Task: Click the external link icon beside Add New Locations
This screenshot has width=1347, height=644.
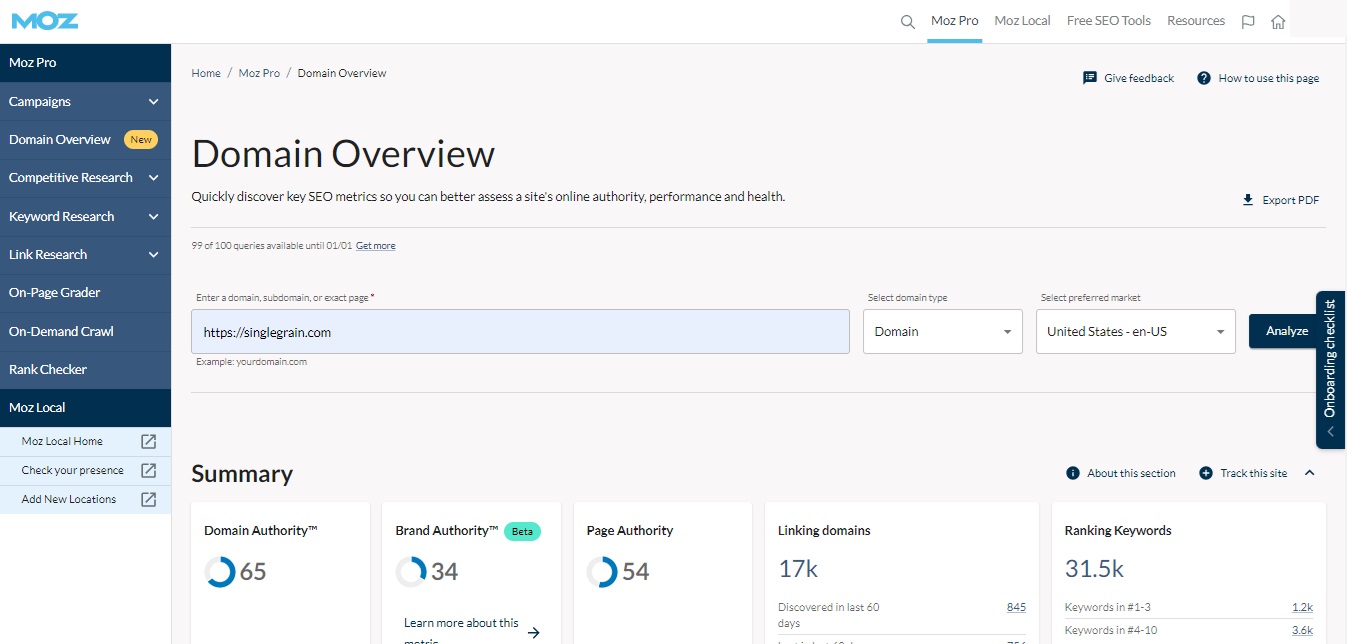Action: [148, 499]
